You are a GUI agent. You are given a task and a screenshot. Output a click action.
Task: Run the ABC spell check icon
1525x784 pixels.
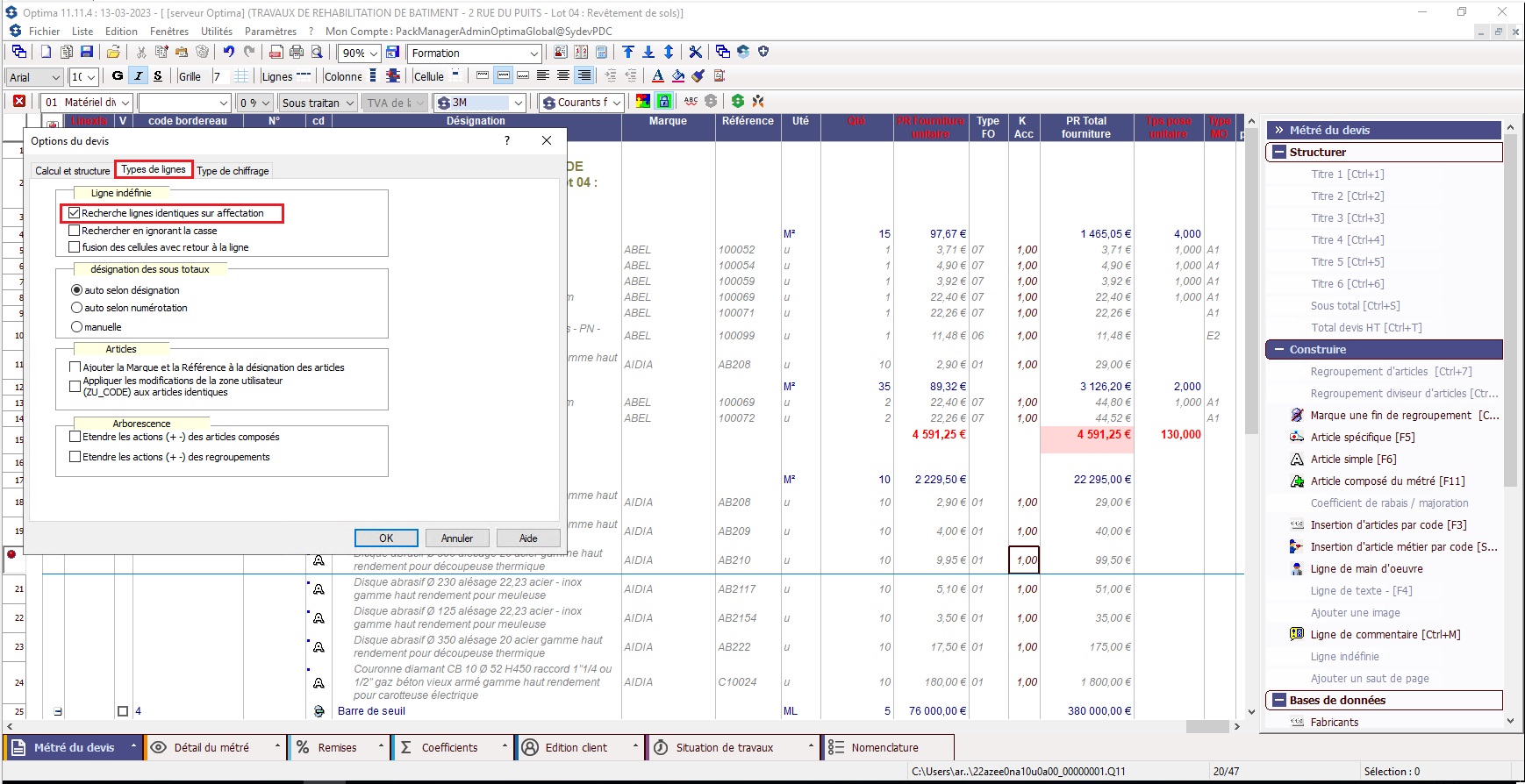pos(691,101)
